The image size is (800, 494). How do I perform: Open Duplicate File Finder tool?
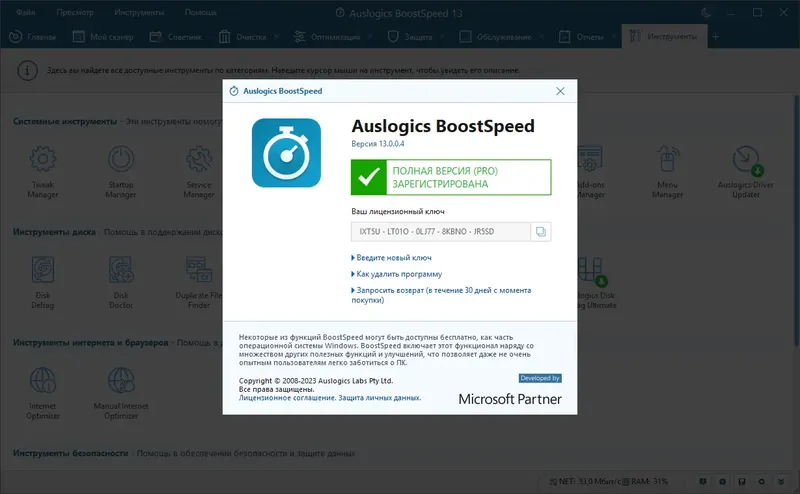(198, 283)
